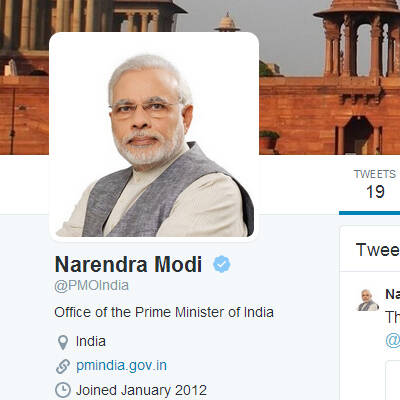The width and height of the screenshot is (400, 400).
Task: Click the India location text
Action: (91, 341)
